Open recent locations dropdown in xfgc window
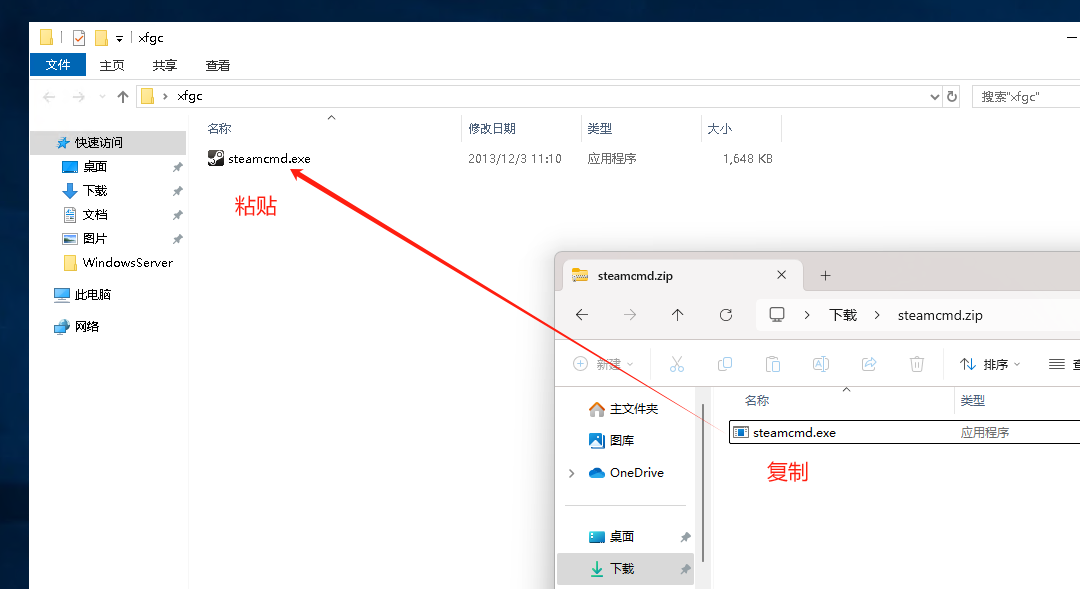 click(x=102, y=97)
